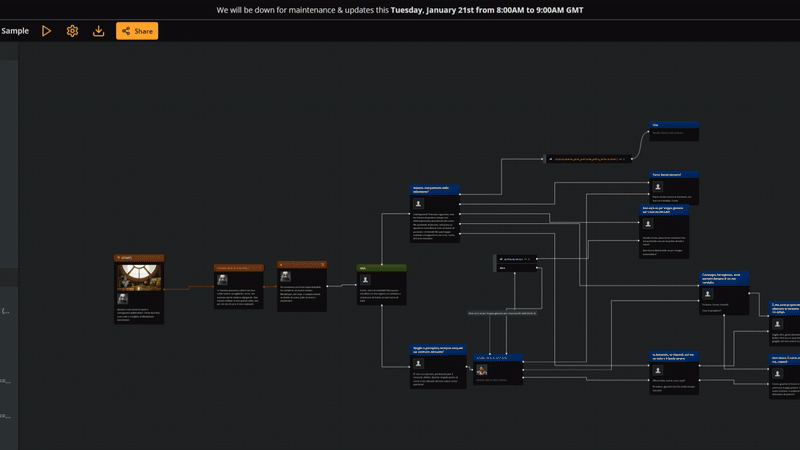Click the coloured character portrait in the blue element
Image resolution: width=800 pixels, height=450 pixels.
tap(482, 370)
